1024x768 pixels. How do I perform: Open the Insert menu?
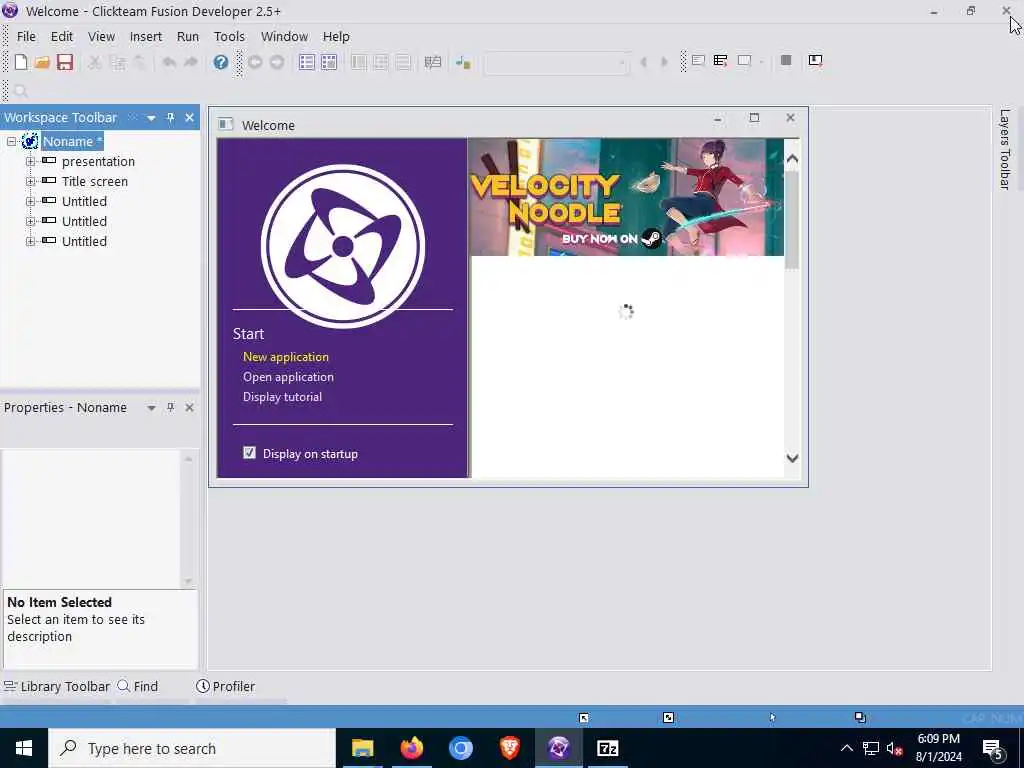click(x=146, y=37)
